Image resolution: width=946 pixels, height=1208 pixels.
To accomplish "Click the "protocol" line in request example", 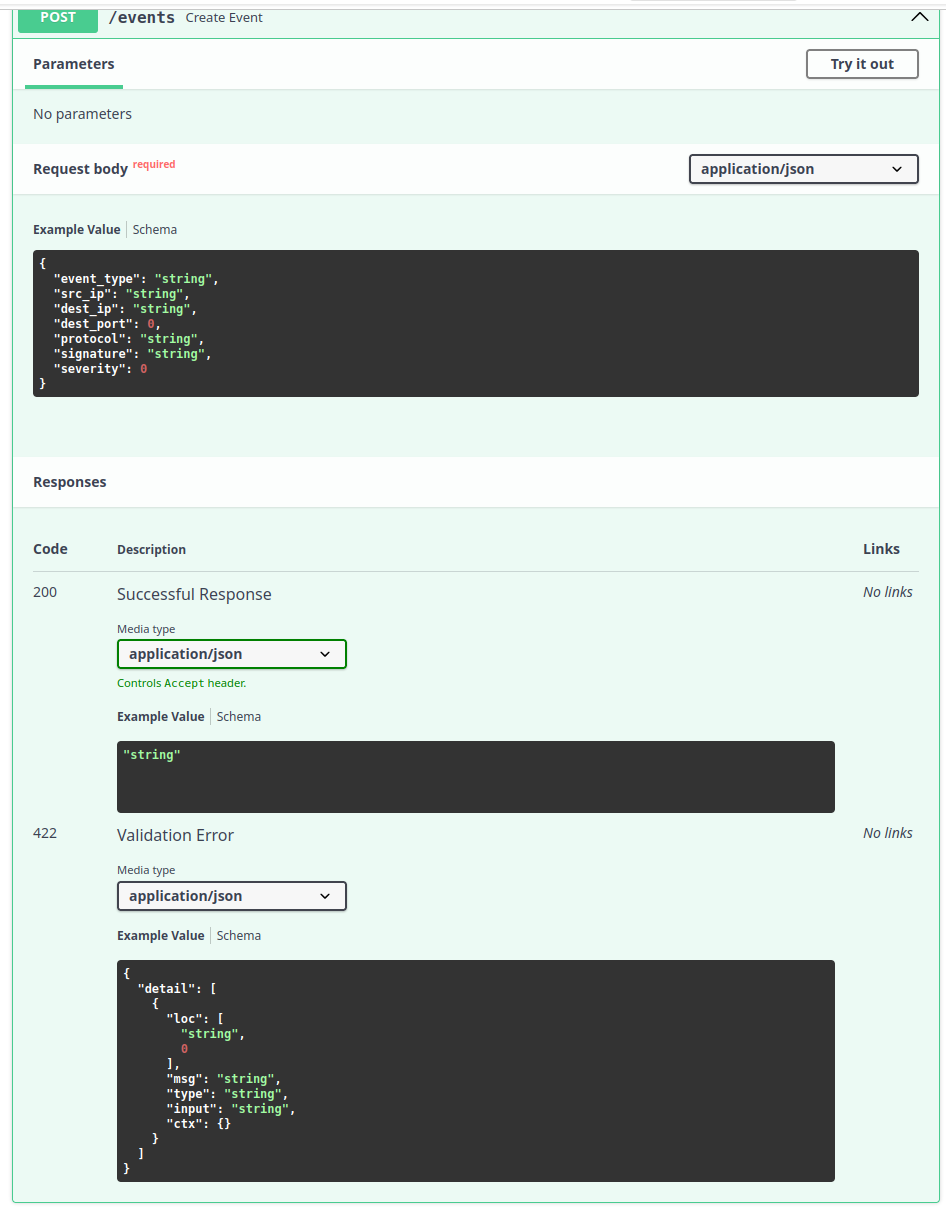I will click(x=129, y=339).
